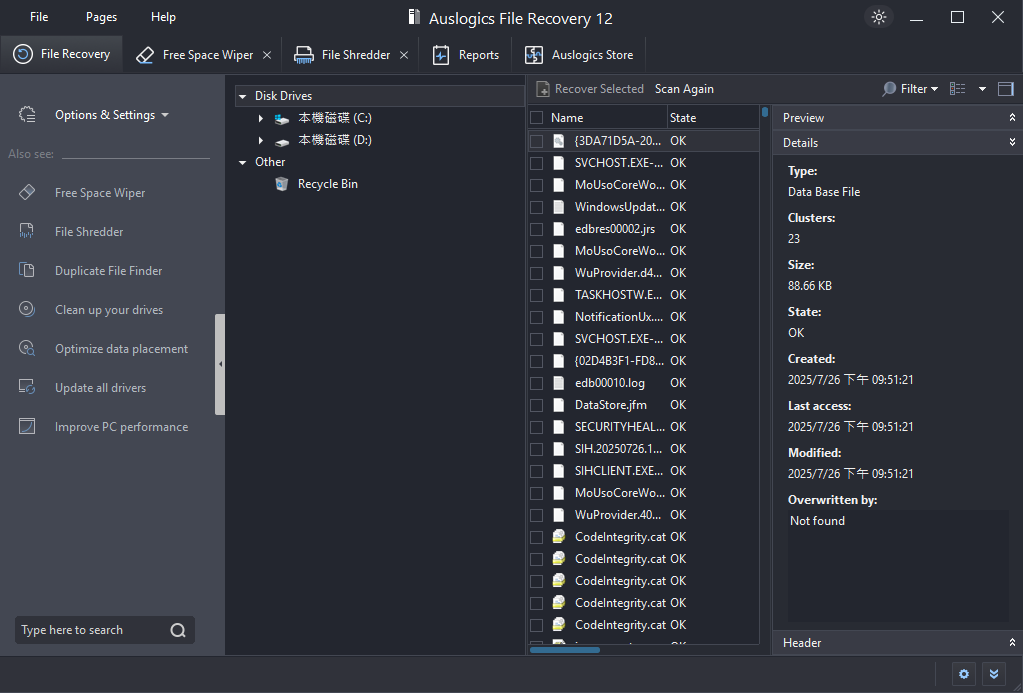
Task: Check the box for TASKHOSTW.E... file
Action: [536, 295]
